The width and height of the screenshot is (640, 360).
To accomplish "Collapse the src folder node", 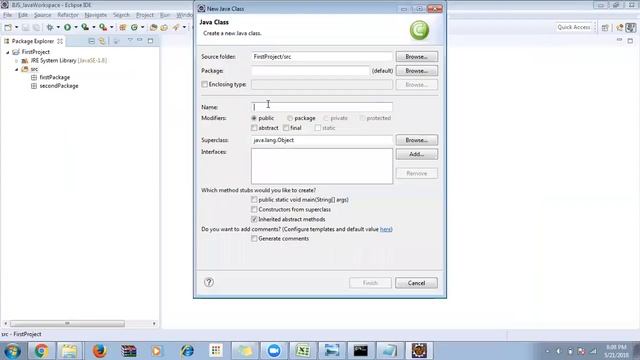I will click(17, 69).
